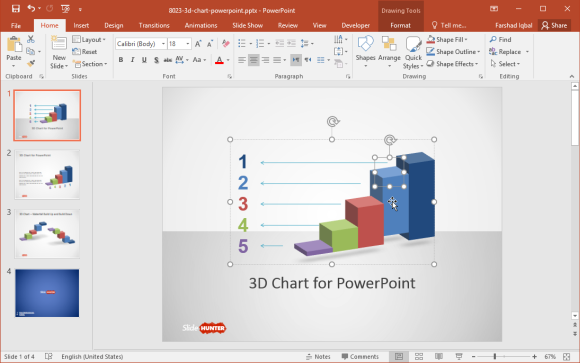Rotate shape using the top rotation handle
This screenshot has height=363, width=580.
pyautogui.click(x=333, y=121)
